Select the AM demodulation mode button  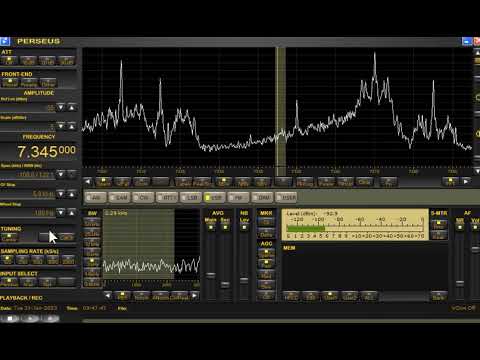(96, 197)
